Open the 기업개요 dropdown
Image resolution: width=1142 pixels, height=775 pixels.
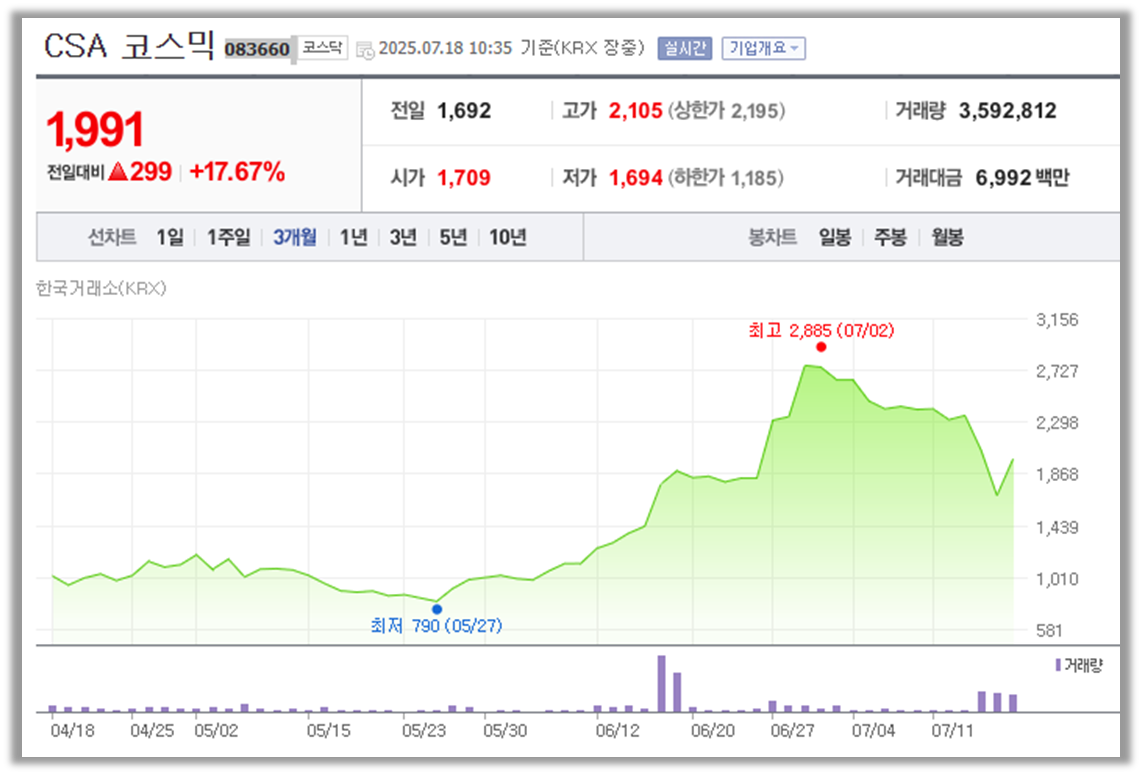tap(763, 48)
